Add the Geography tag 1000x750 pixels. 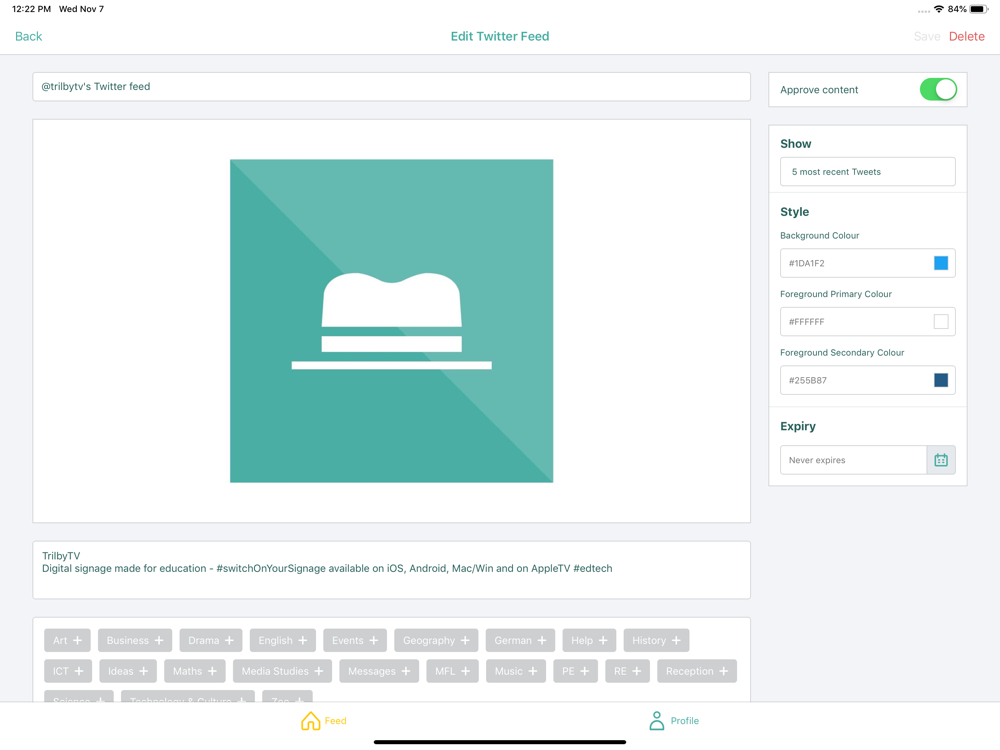[x=436, y=640]
